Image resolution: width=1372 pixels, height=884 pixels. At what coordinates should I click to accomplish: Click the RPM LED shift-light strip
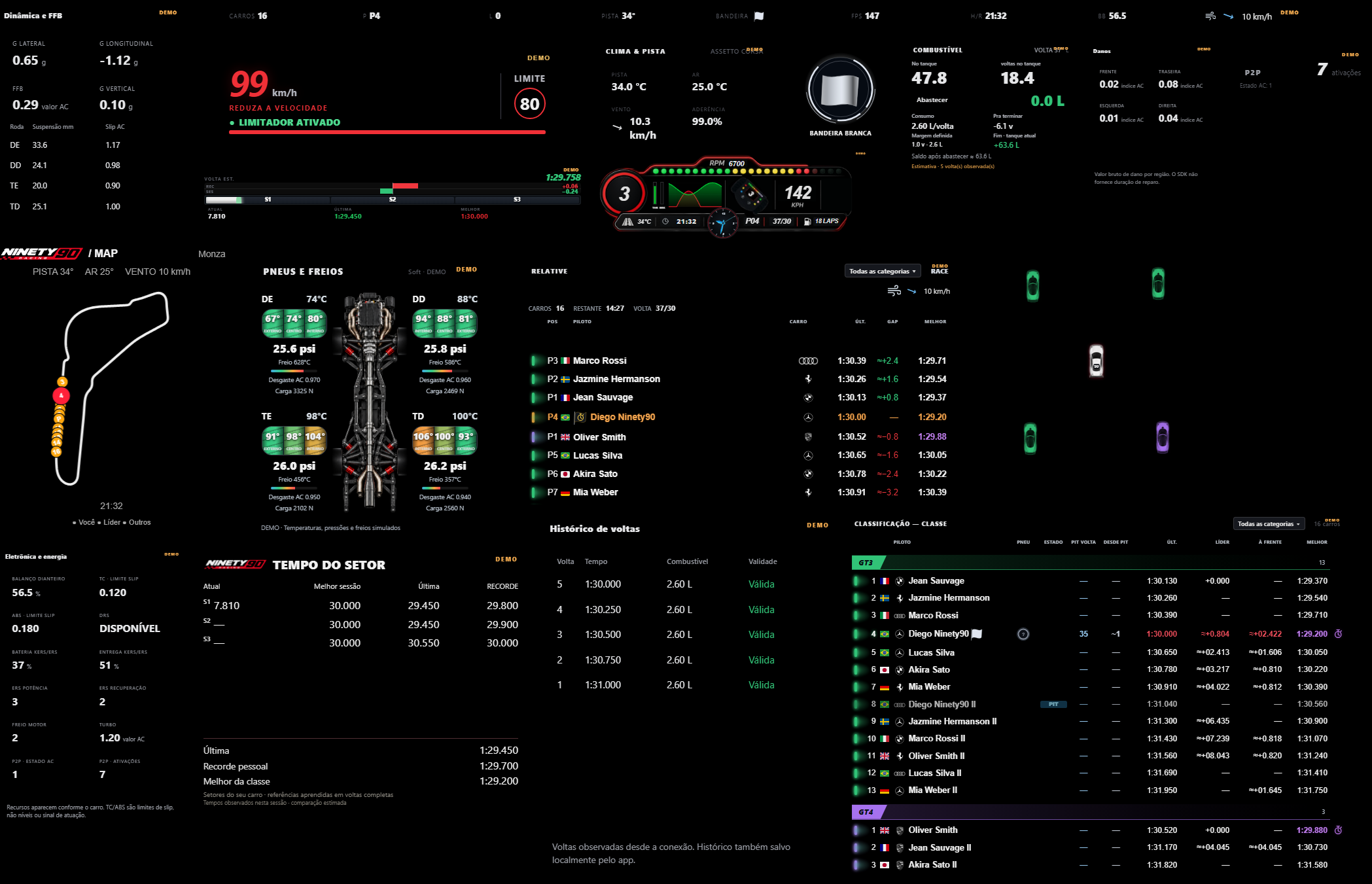tap(747, 171)
